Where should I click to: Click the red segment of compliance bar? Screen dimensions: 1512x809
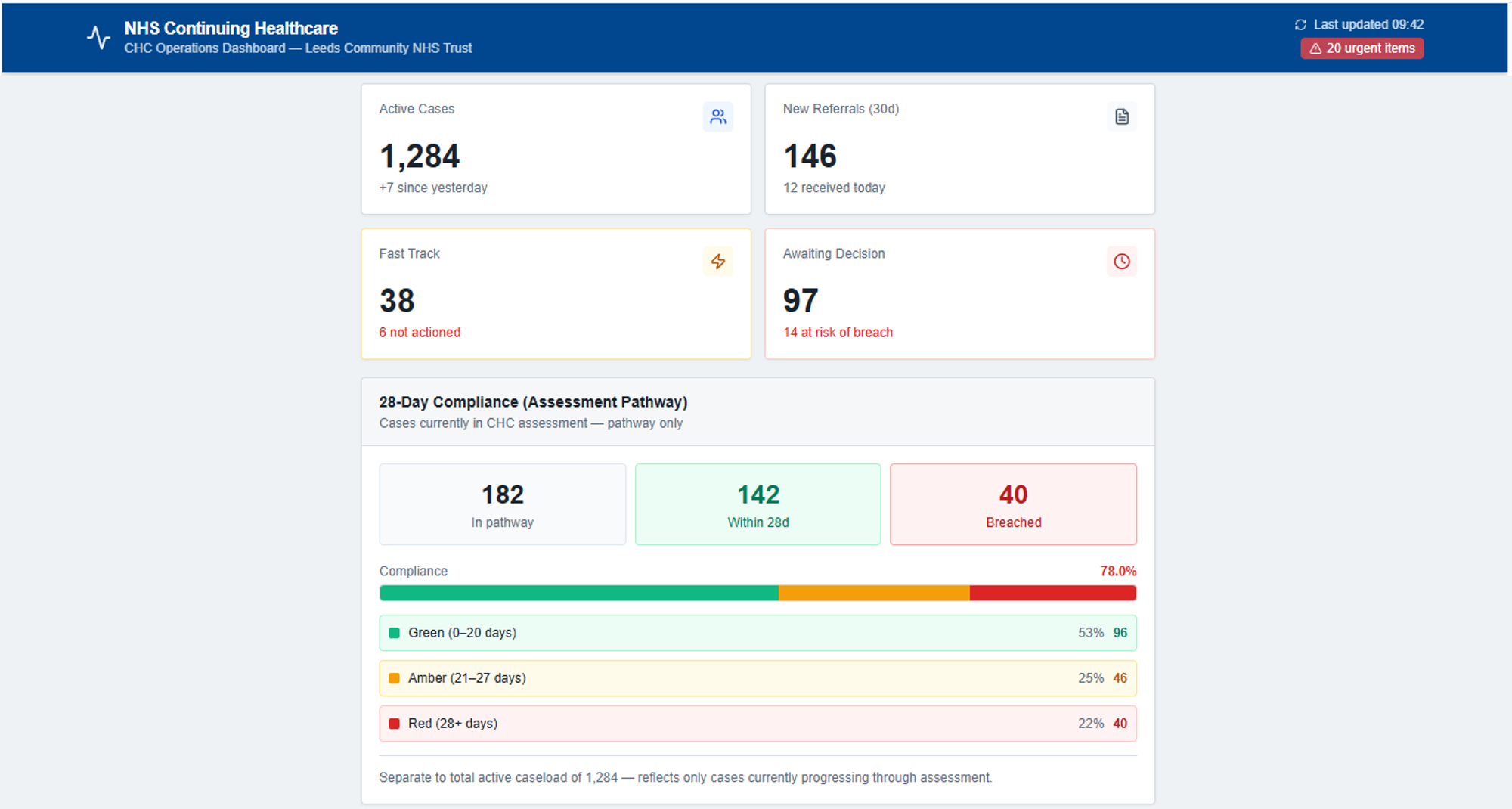tap(1052, 594)
